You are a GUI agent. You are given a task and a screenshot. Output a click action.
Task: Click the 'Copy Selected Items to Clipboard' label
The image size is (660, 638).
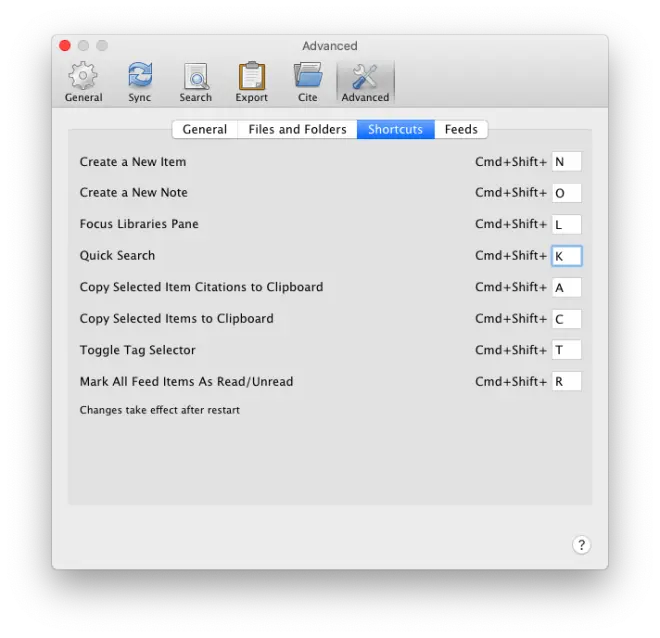pos(176,319)
